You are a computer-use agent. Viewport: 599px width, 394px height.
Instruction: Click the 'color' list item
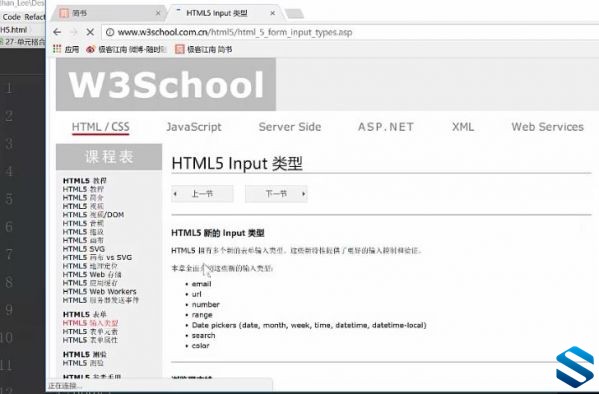[201, 346]
